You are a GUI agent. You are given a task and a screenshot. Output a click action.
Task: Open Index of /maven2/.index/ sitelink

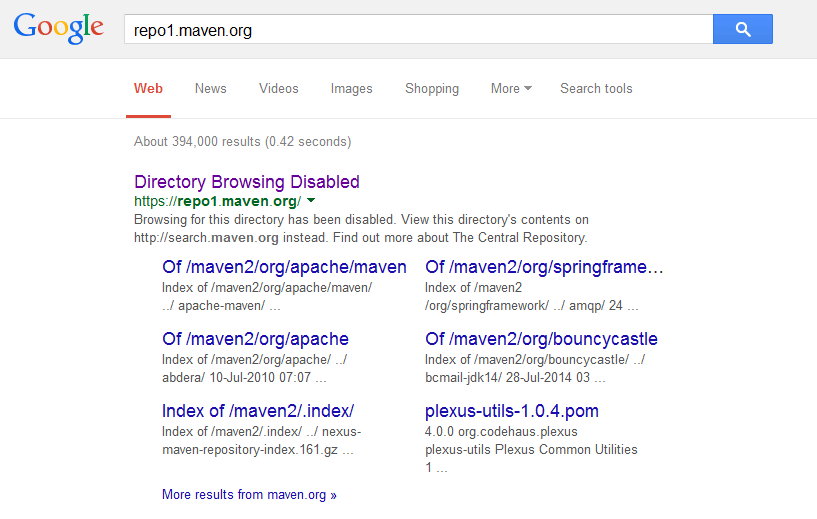tap(258, 411)
